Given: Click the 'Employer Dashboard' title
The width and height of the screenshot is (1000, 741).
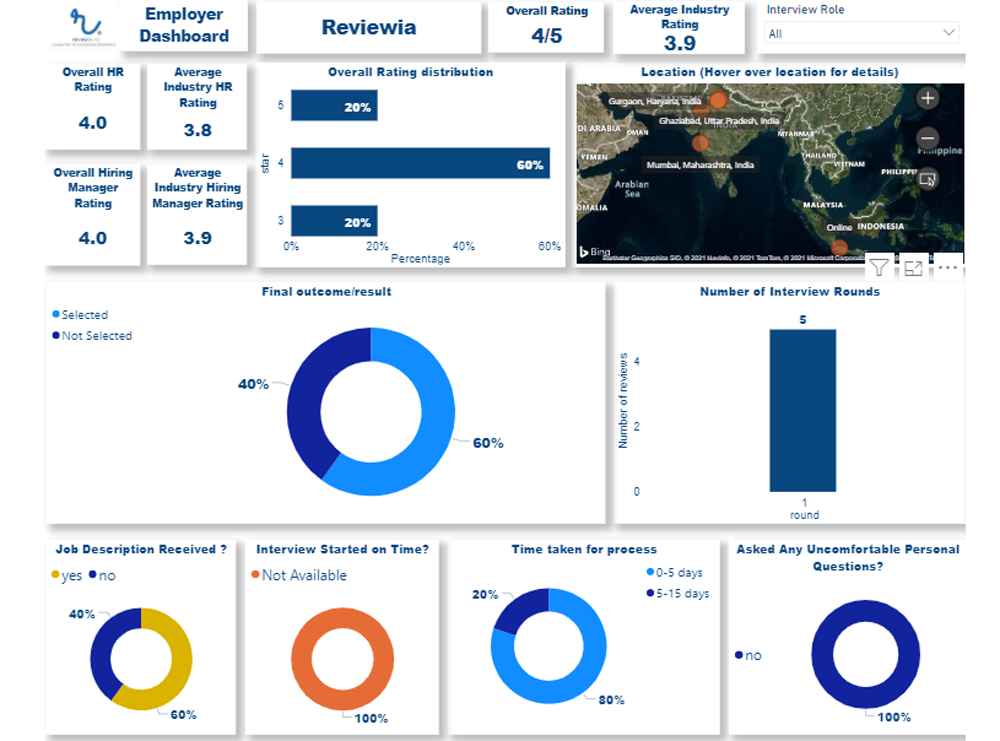Looking at the screenshot, I should [184, 25].
